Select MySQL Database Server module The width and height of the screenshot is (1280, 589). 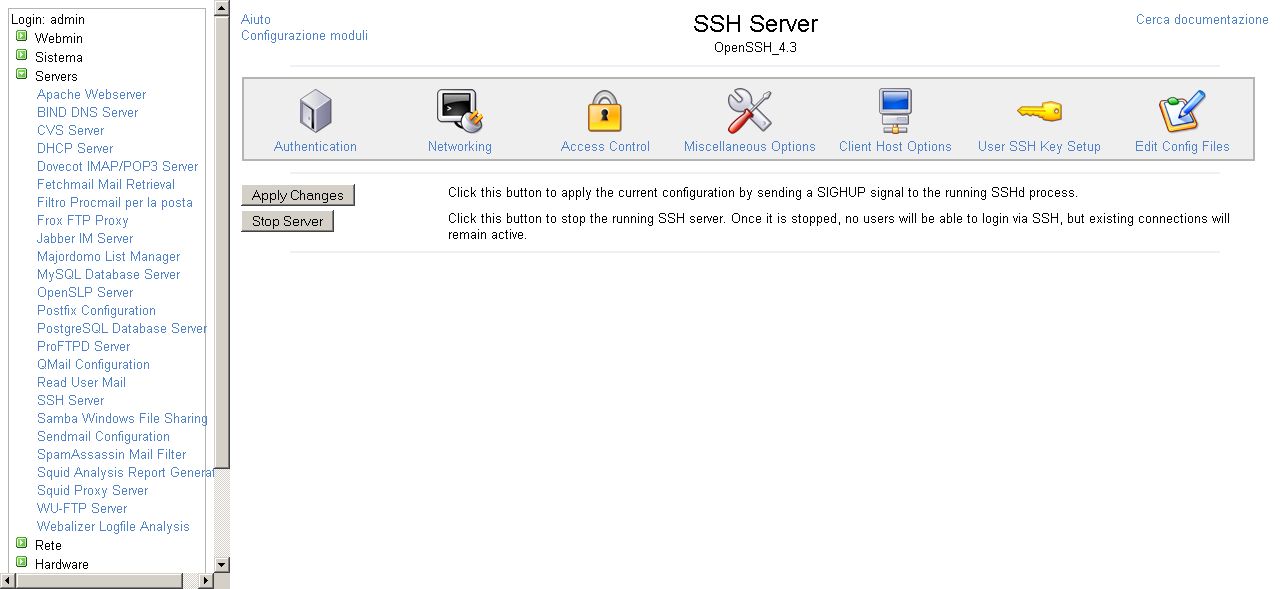[108, 274]
